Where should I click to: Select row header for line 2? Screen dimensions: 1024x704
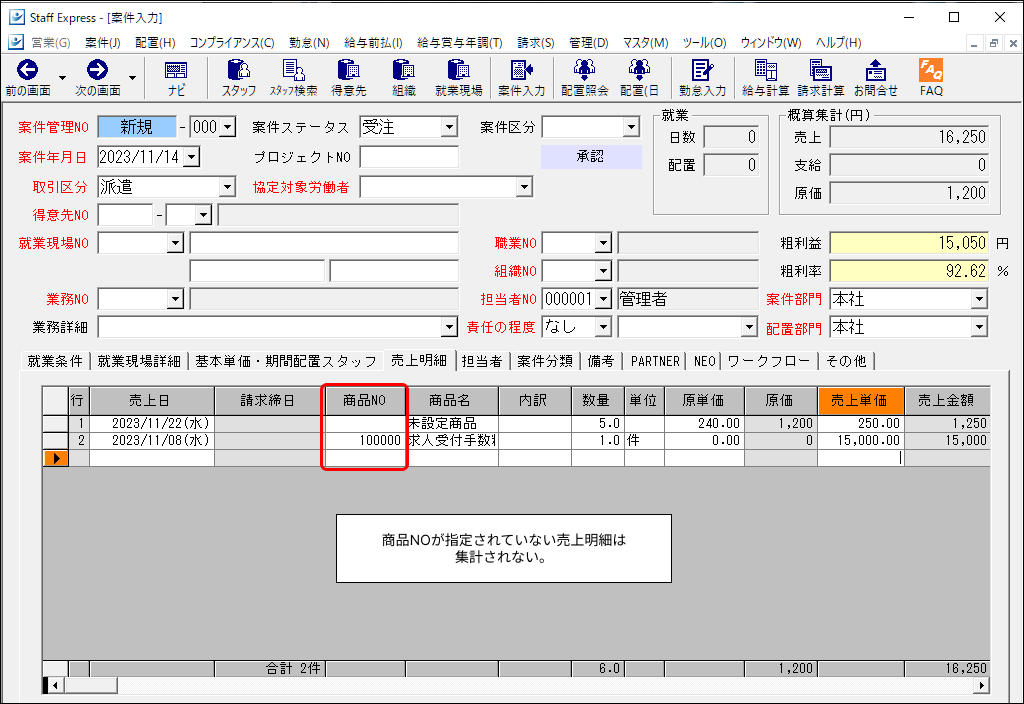[56, 441]
